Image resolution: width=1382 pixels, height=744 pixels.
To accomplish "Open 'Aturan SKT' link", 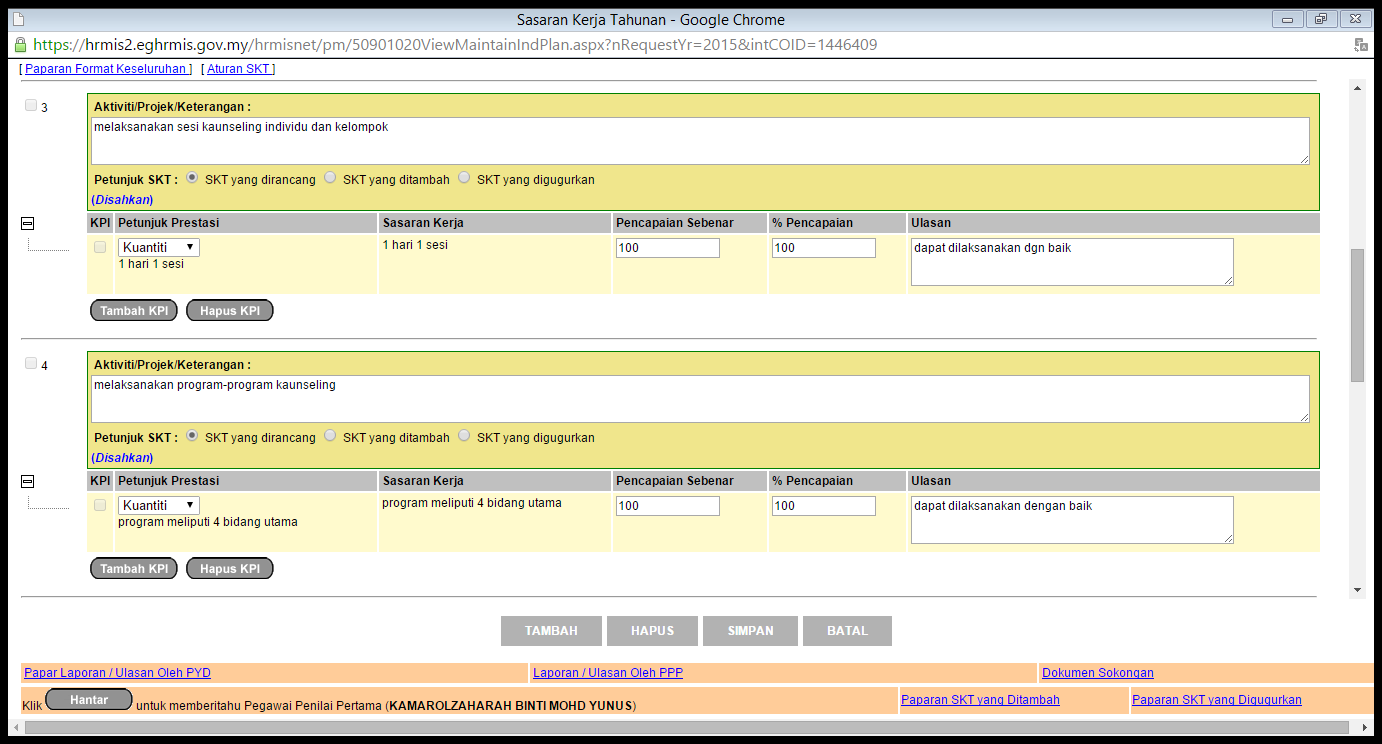I will (238, 69).
